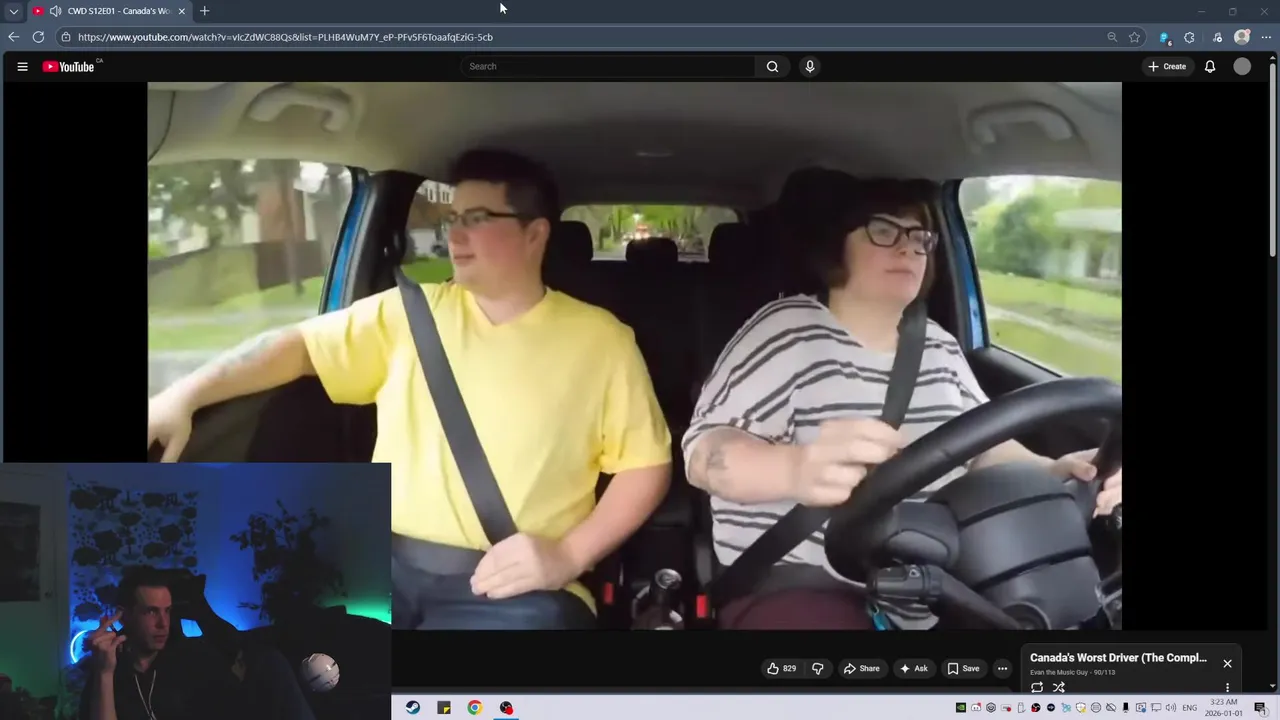The width and height of the screenshot is (1280, 720).
Task: Click Evan the Music Guy playlist author
Action: pyautogui.click(x=1059, y=672)
